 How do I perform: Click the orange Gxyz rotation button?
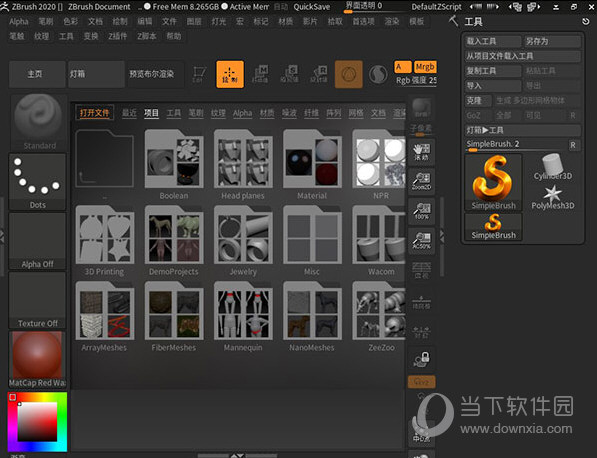[421, 381]
